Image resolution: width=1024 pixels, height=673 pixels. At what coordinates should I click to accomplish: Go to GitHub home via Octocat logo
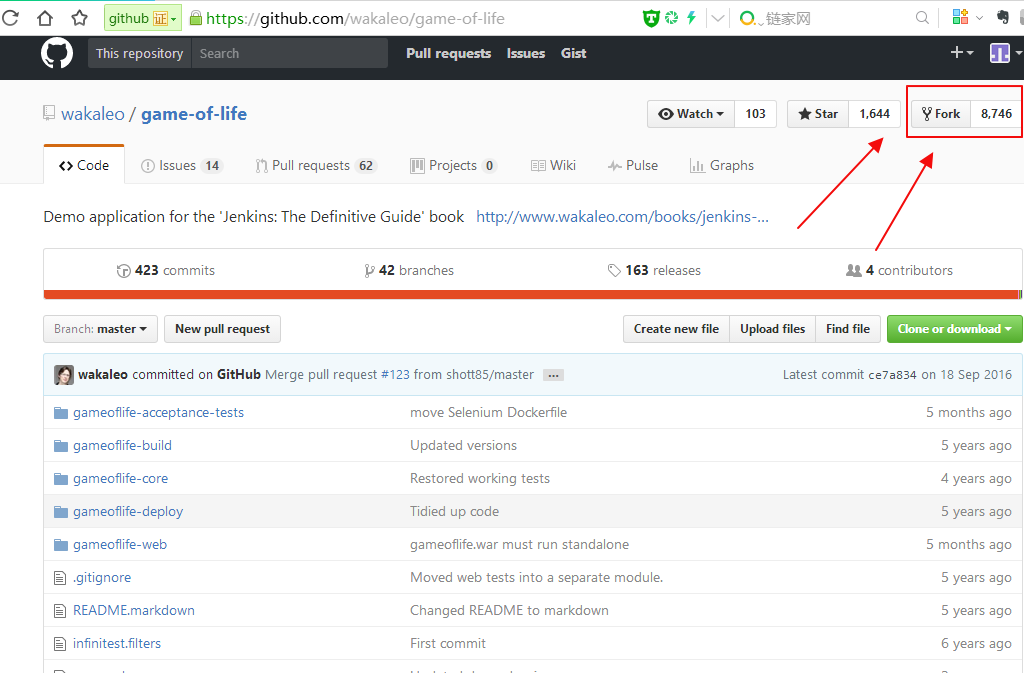pyautogui.click(x=57, y=54)
